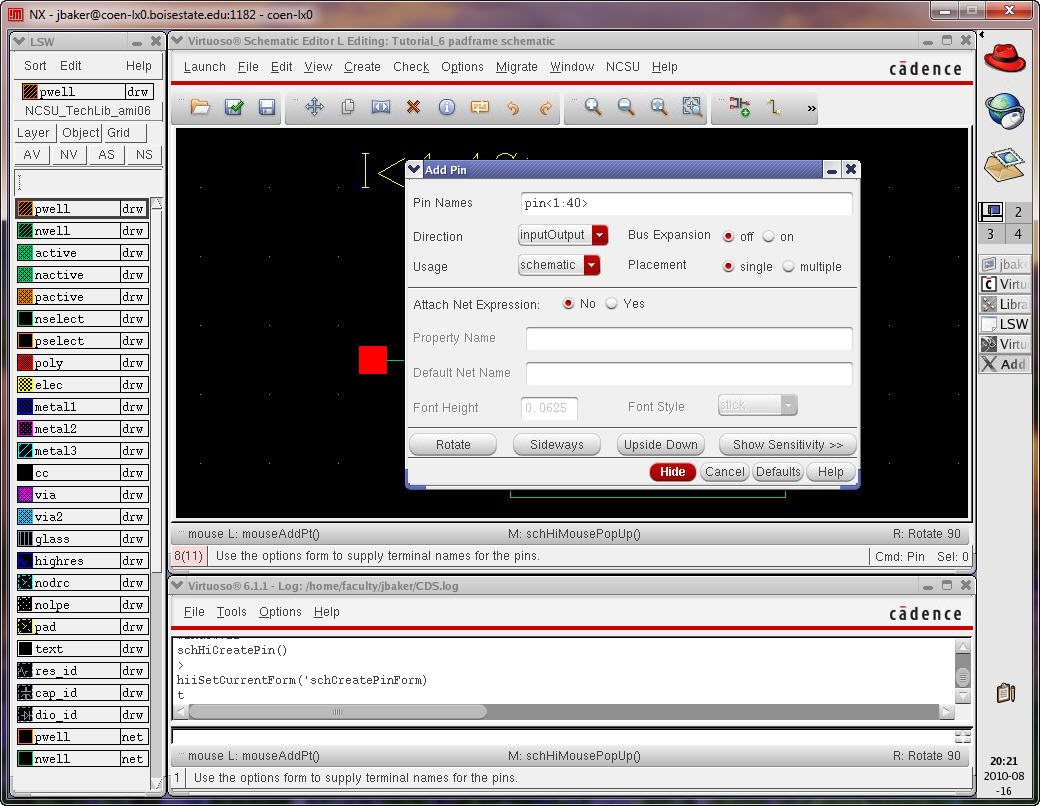Open the Direction inputOutput dropdown
Screen dimensions: 1040x806
(600, 236)
